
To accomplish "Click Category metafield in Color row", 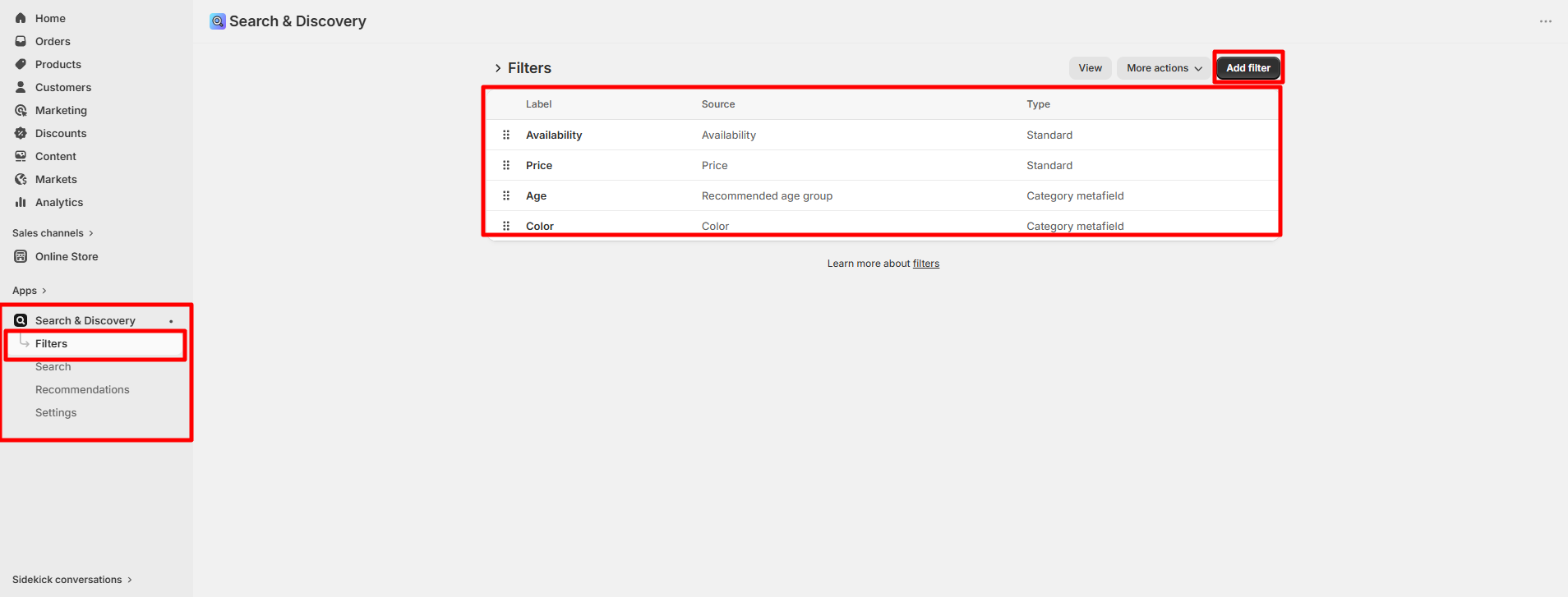I will 1075,227.
